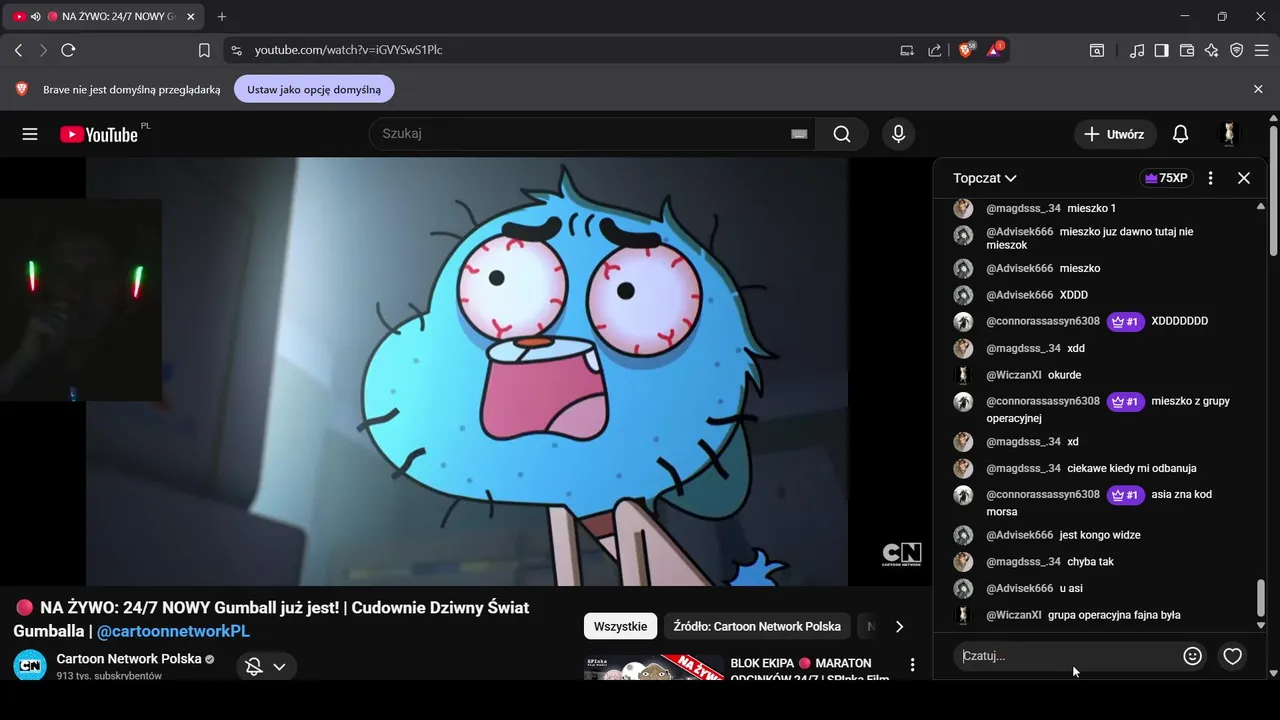Open the Brave main menu

point(1262,50)
